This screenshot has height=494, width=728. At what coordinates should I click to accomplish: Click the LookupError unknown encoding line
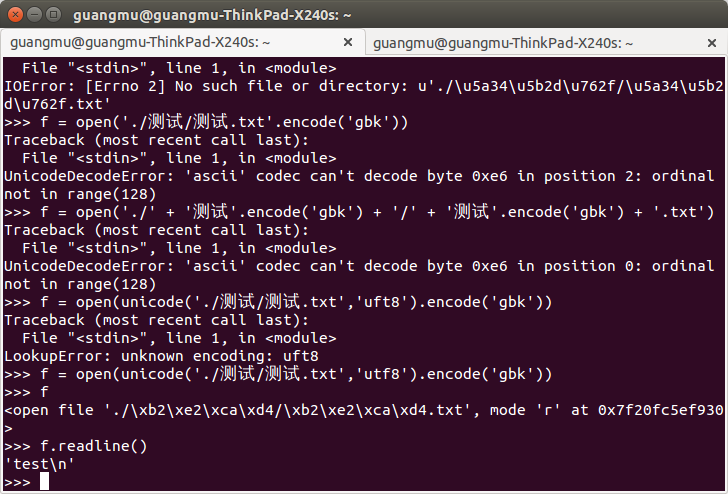tap(162, 356)
